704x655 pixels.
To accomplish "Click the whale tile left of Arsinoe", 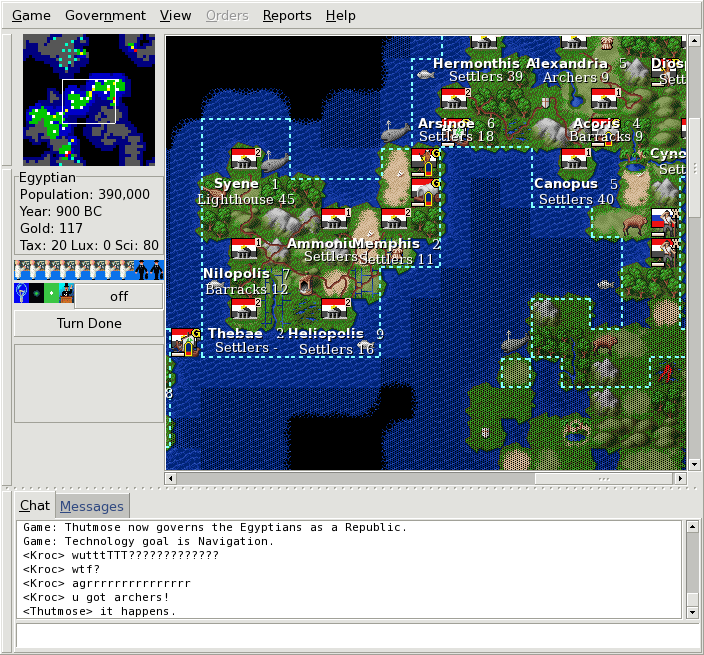I will 396,132.
